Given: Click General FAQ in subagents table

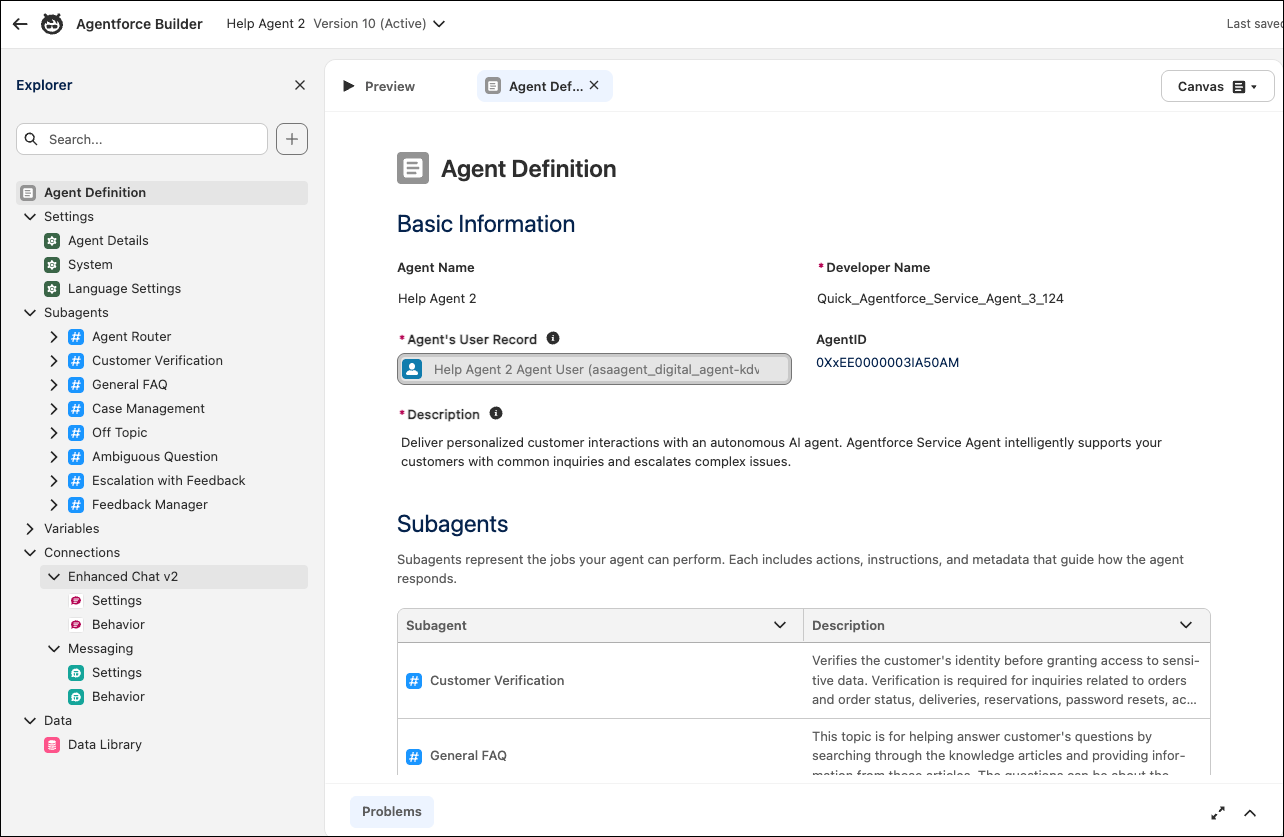Looking at the screenshot, I should coord(468,756).
